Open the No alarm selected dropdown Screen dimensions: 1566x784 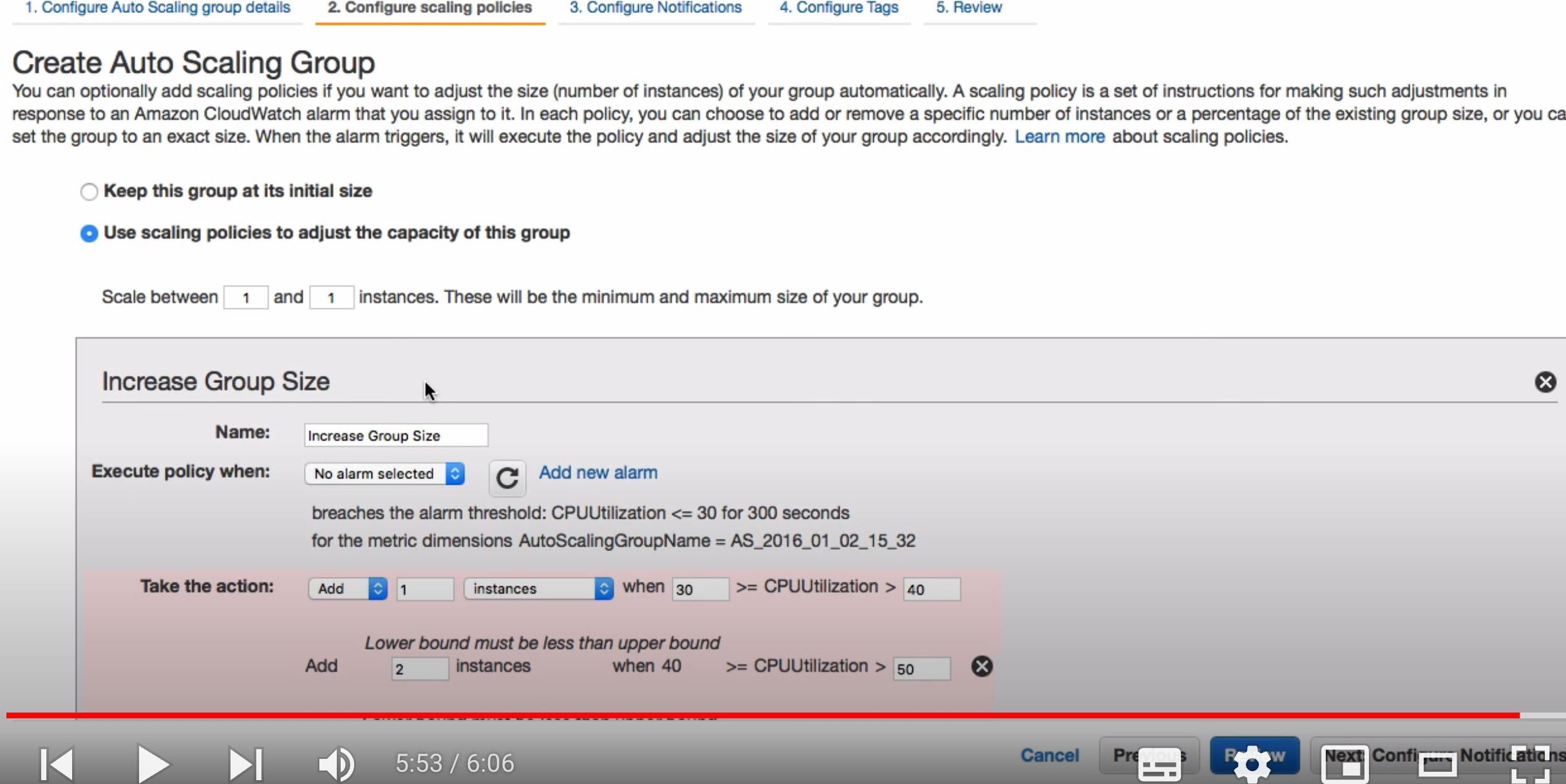384,474
